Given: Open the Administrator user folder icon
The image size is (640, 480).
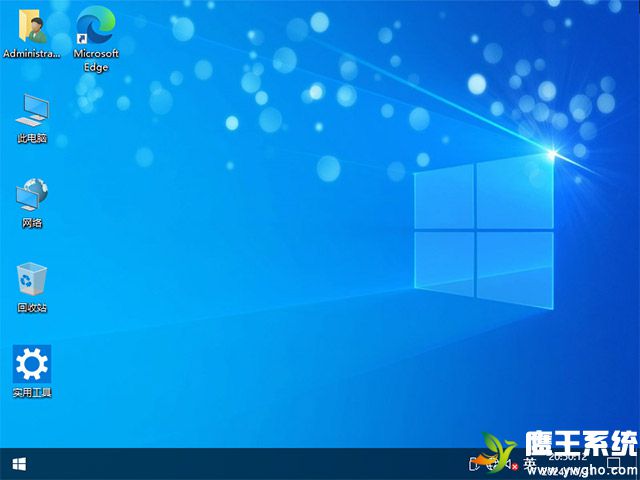Looking at the screenshot, I should pos(32,33).
